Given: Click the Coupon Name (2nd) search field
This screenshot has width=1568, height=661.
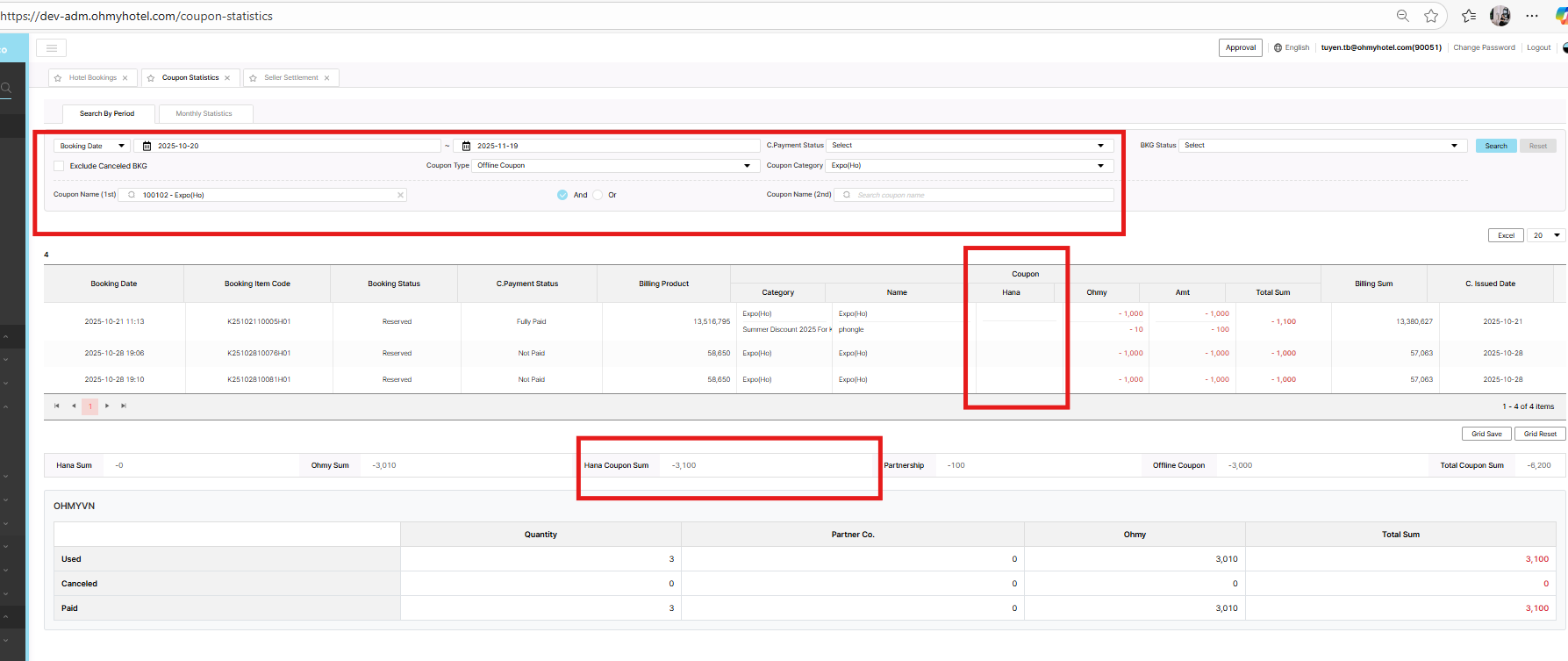Looking at the screenshot, I should point(974,195).
